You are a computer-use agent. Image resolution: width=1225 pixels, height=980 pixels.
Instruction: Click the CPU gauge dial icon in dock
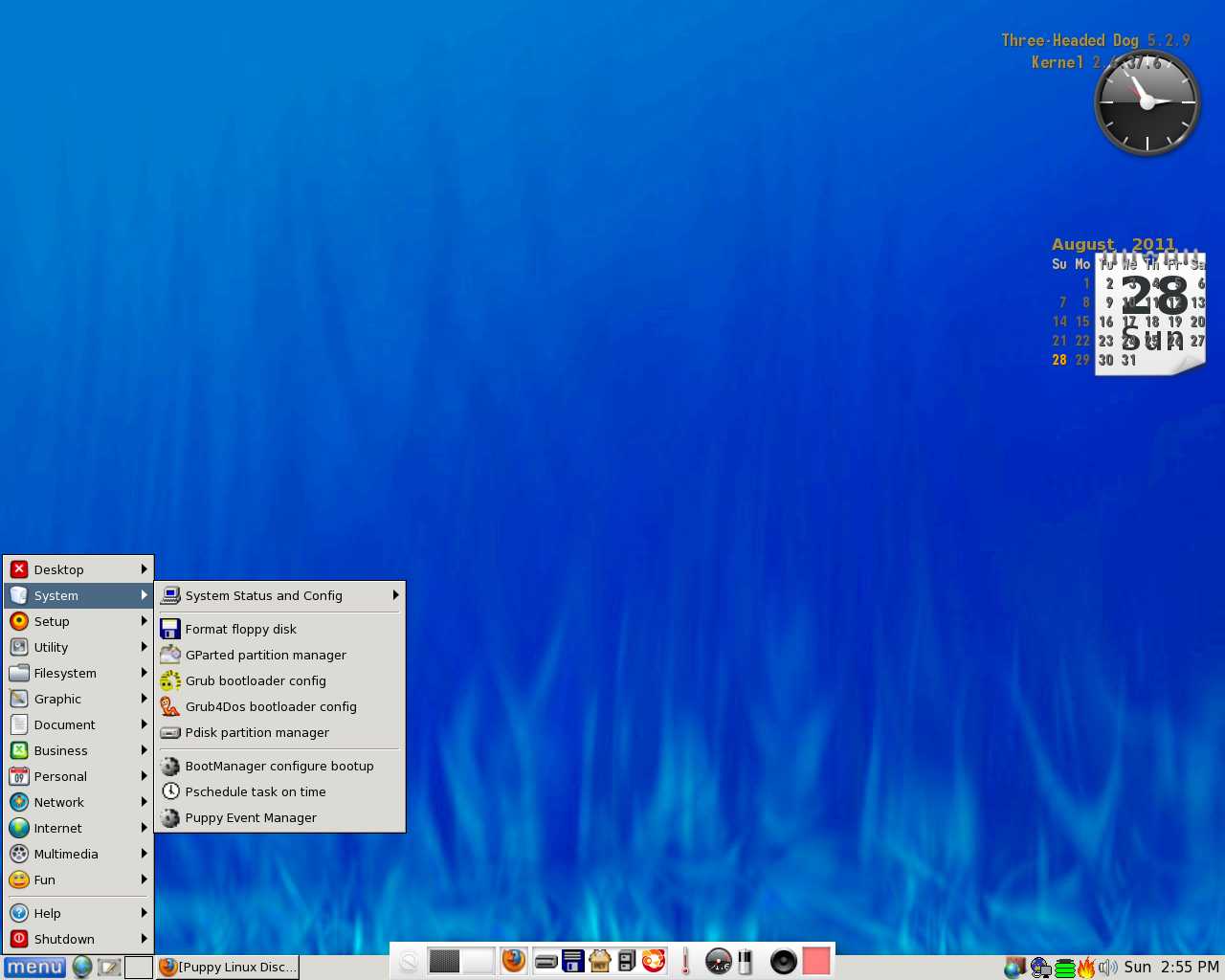(718, 961)
